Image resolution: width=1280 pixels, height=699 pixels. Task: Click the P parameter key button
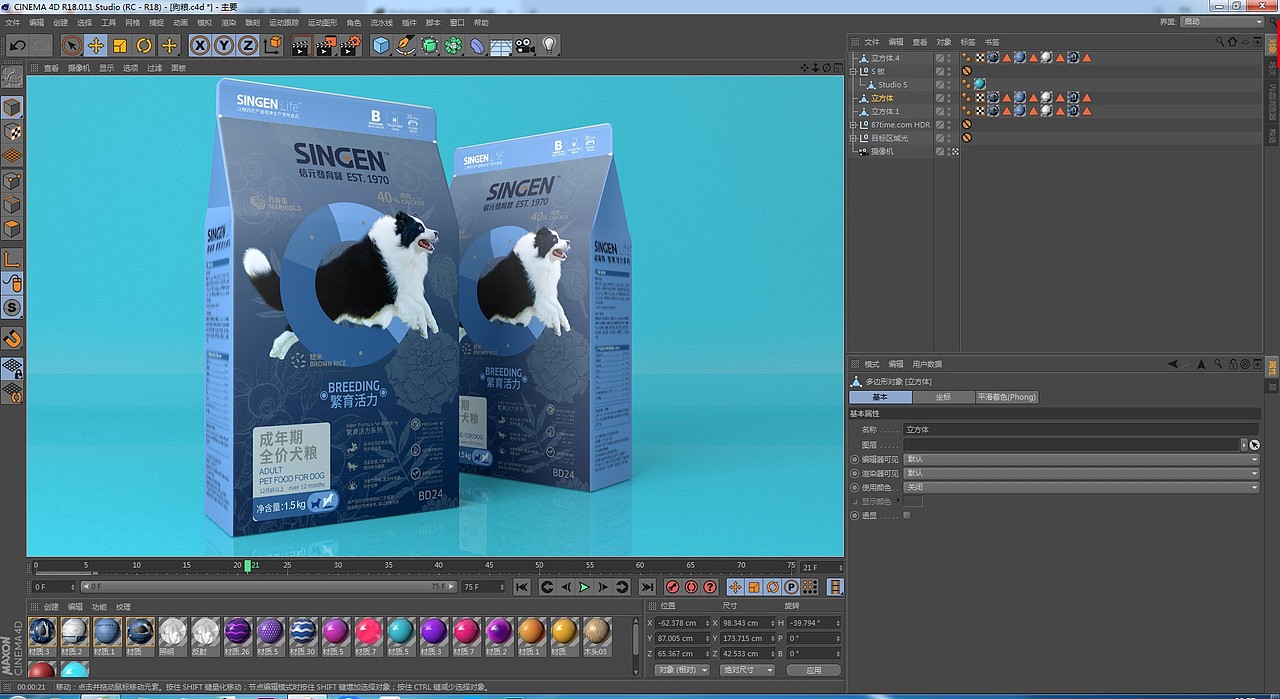[x=791, y=587]
